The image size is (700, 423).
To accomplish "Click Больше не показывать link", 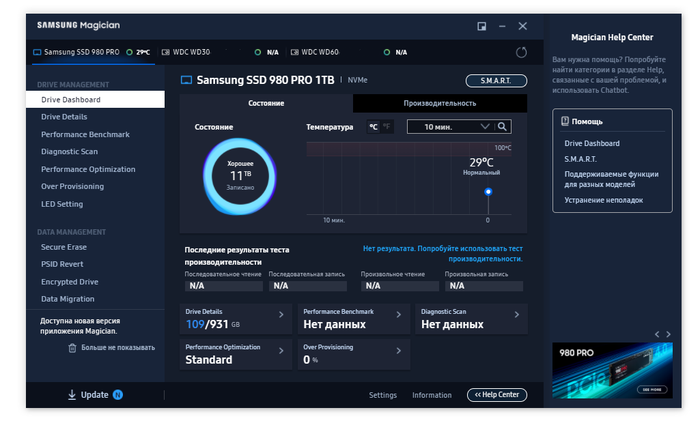I will pos(118,348).
